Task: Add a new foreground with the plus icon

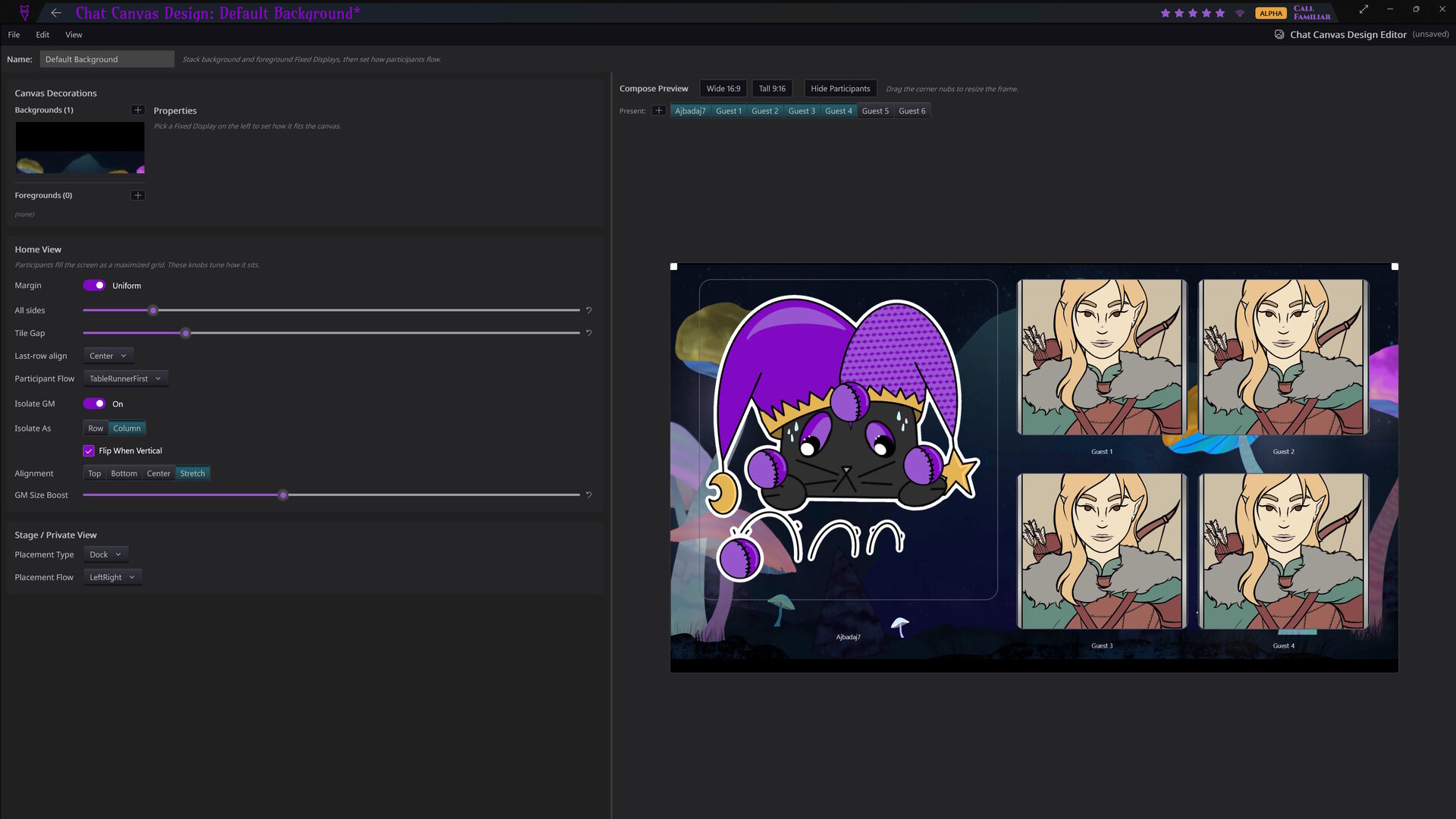Action: tap(137, 195)
